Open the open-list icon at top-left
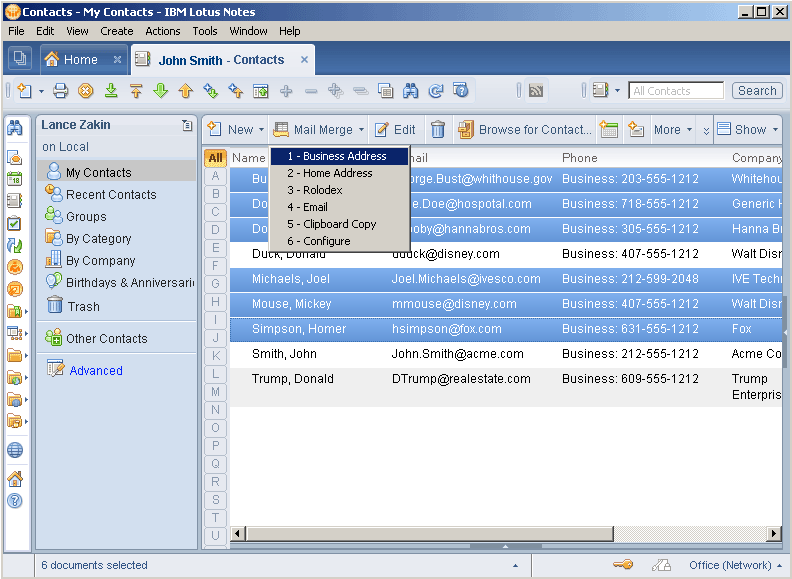 (20, 59)
